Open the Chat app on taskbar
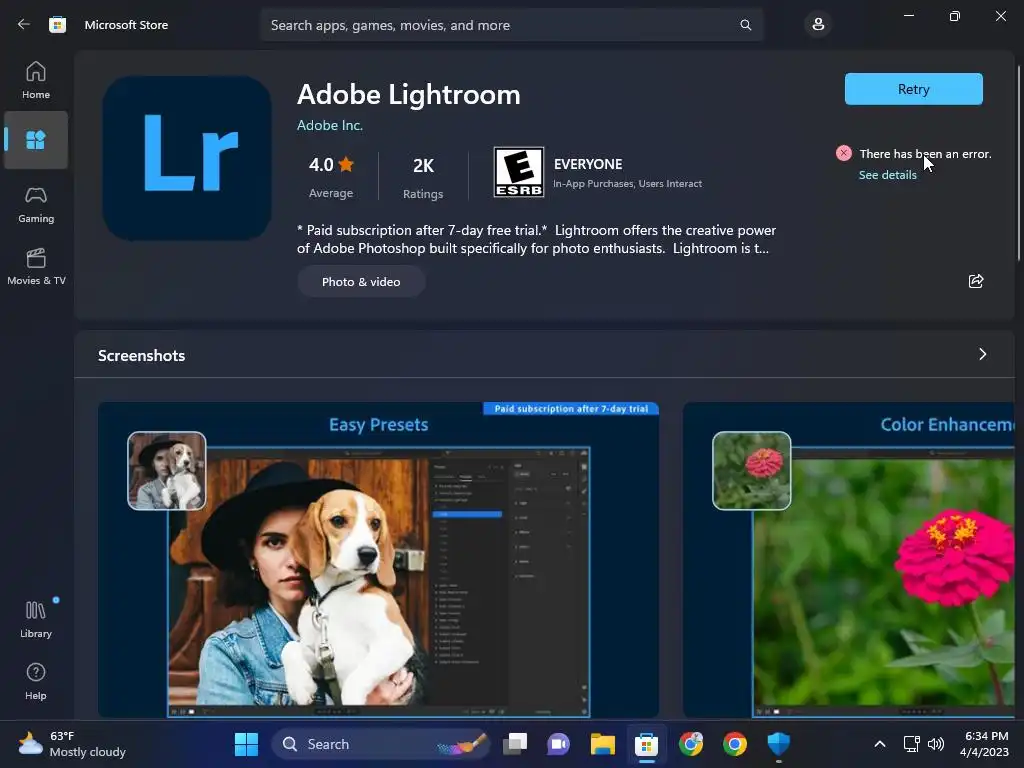The image size is (1024, 768). (x=559, y=744)
